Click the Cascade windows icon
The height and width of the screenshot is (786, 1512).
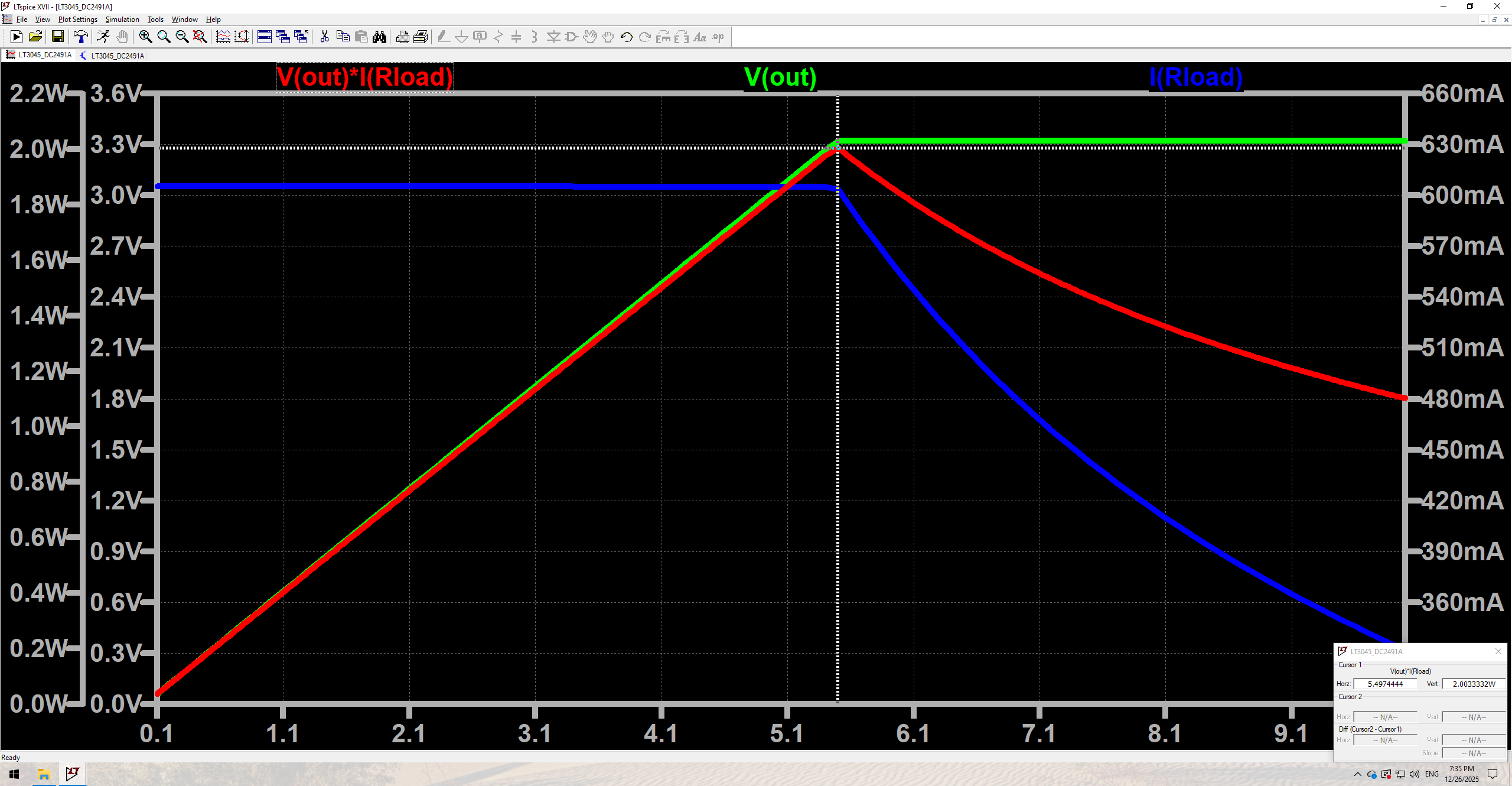pyautogui.click(x=283, y=37)
